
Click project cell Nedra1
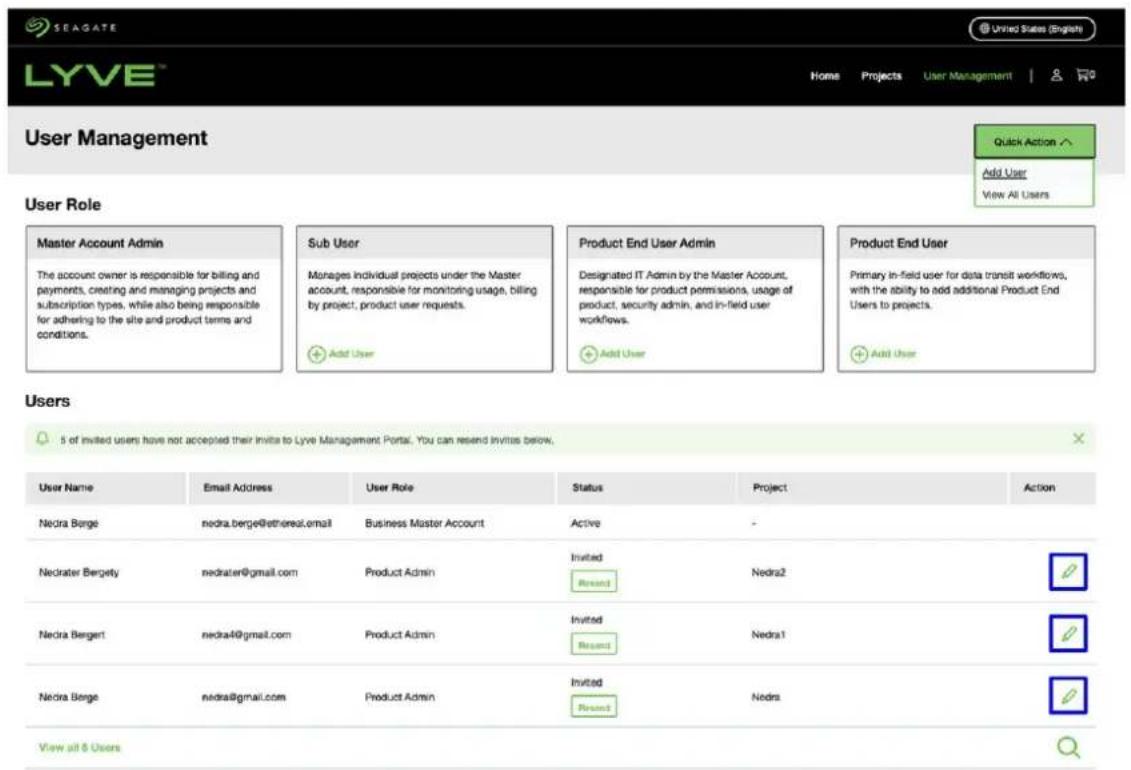[768, 635]
